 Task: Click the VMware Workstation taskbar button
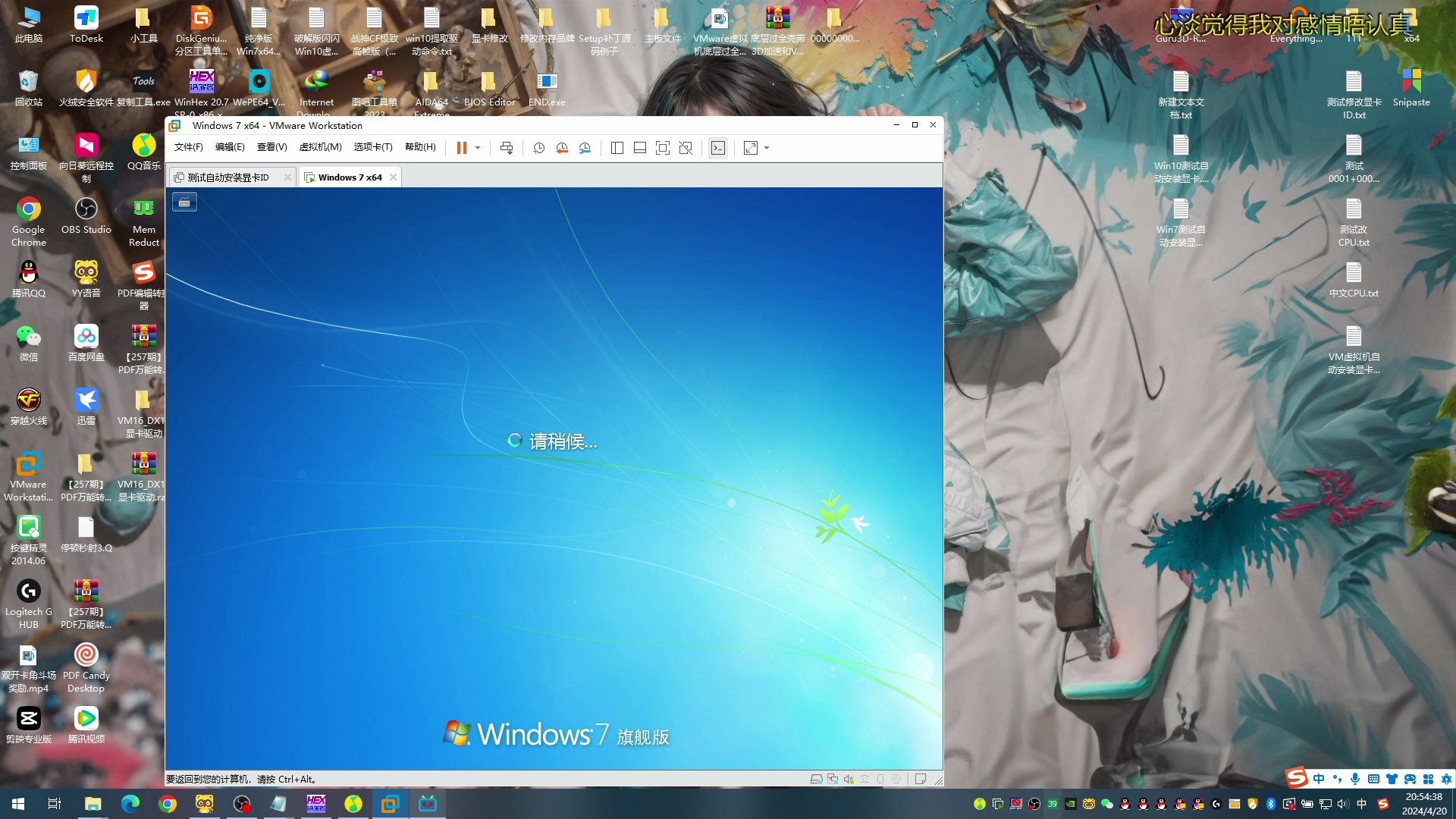(391, 804)
